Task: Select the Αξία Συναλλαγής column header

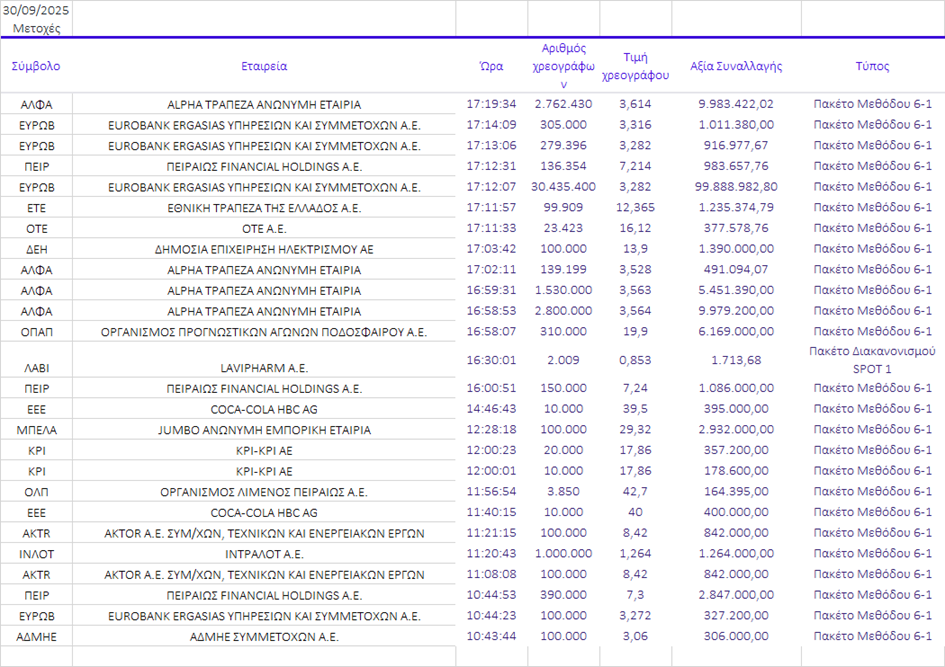Action: coord(736,66)
